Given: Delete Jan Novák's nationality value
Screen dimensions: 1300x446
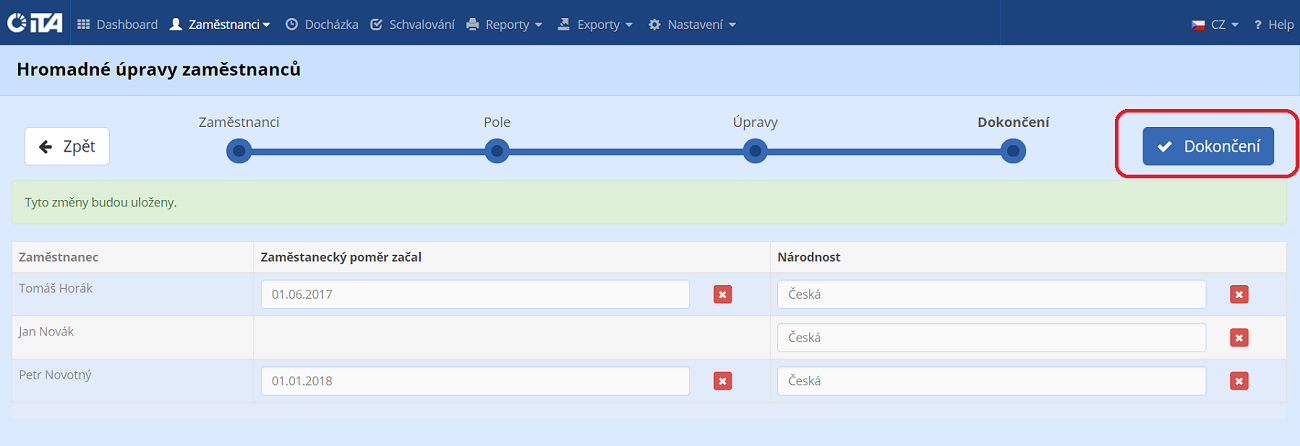Looking at the screenshot, I should click(1239, 338).
